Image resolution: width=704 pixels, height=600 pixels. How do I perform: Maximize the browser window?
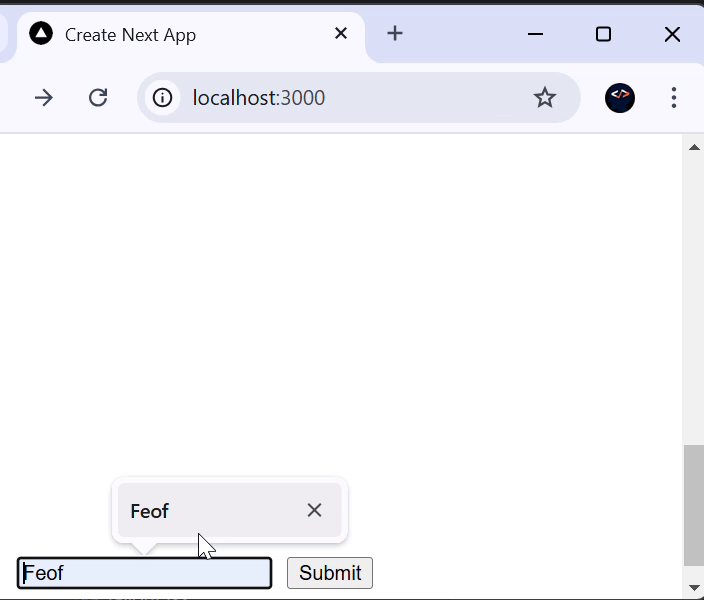pos(603,34)
